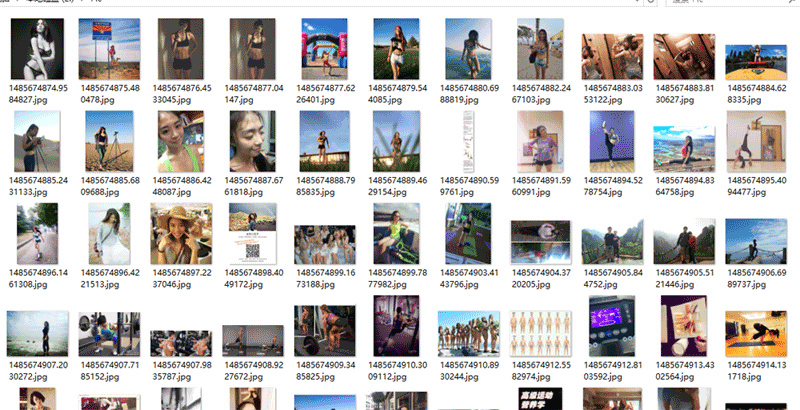Select the straw hat photo 1485674897.2237046.jpg
This screenshot has height=410, width=800.
pyautogui.click(x=181, y=234)
